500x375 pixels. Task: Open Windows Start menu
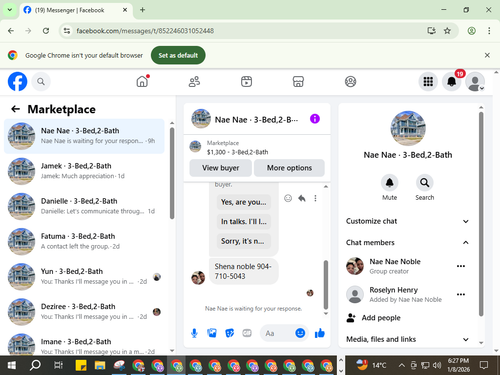pos(12,365)
